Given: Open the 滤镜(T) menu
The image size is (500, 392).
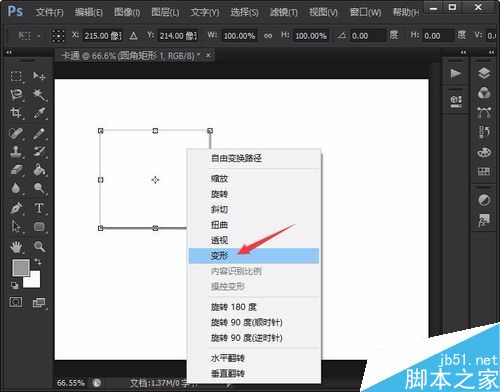Looking at the screenshot, I should coord(284,12).
